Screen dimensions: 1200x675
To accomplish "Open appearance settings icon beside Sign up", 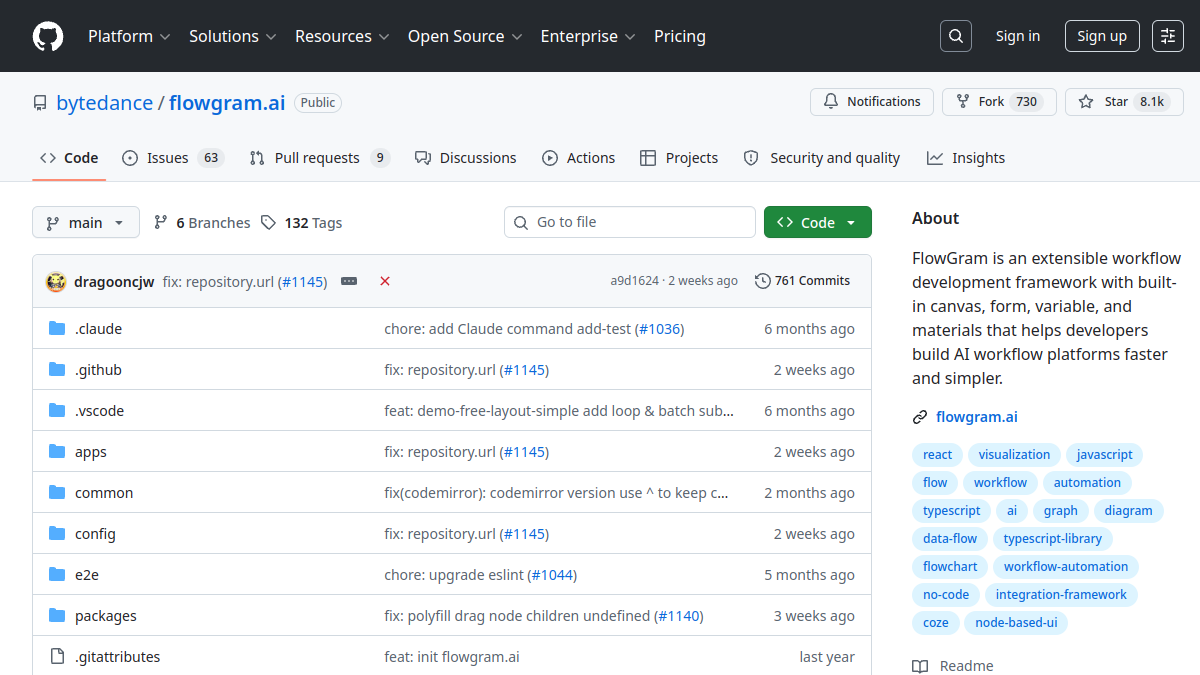I will (1168, 36).
